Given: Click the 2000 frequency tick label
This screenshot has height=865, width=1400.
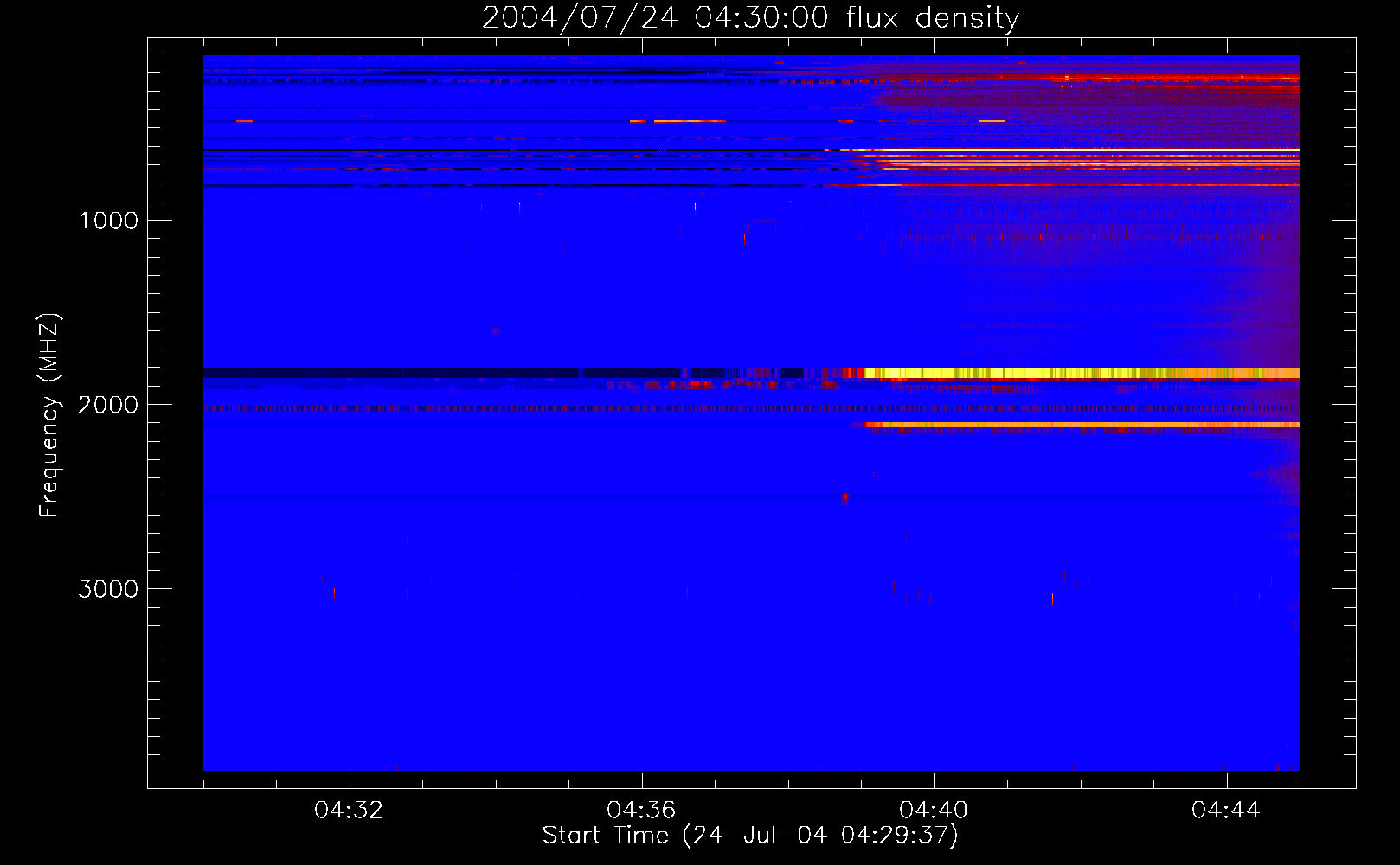Looking at the screenshot, I should (108, 405).
